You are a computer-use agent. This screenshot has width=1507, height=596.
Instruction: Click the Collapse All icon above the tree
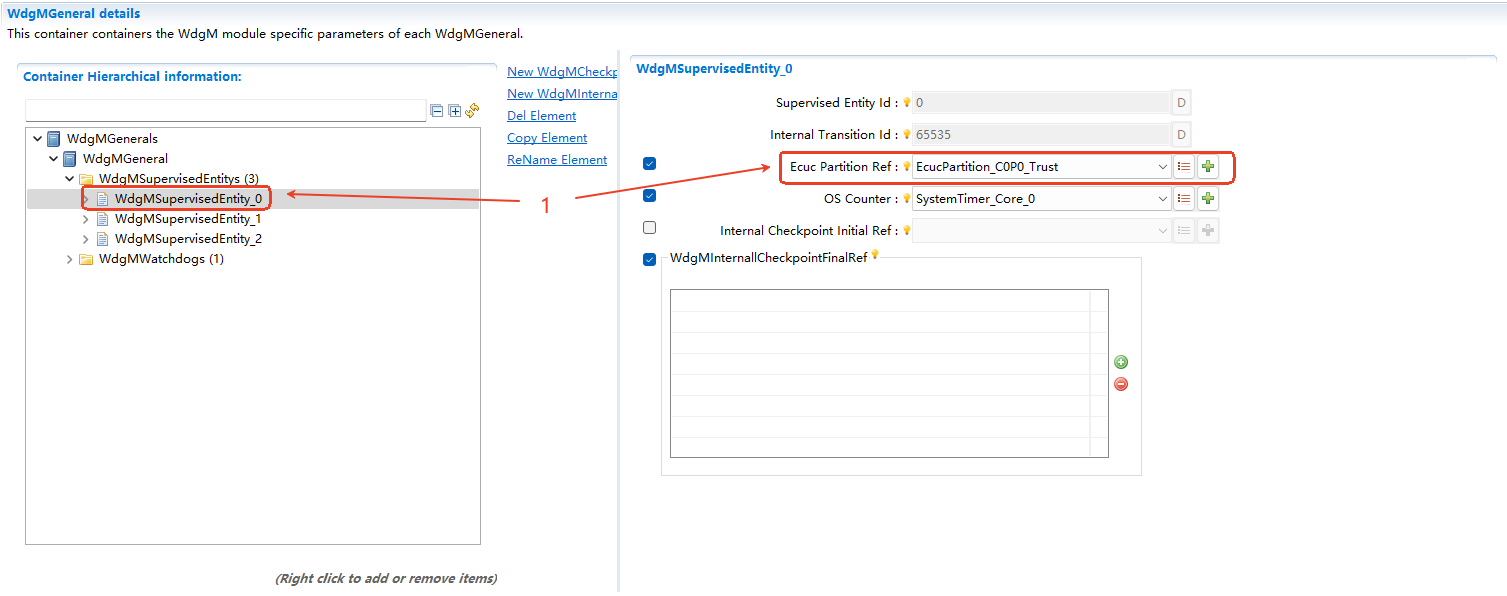(x=436, y=111)
